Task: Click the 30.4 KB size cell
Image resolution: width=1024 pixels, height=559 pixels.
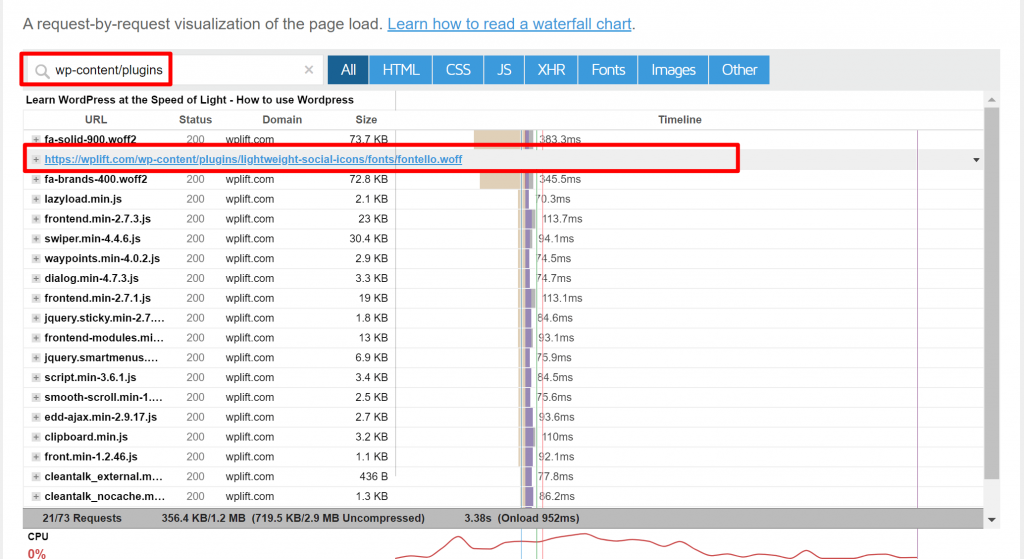Action: (368, 238)
